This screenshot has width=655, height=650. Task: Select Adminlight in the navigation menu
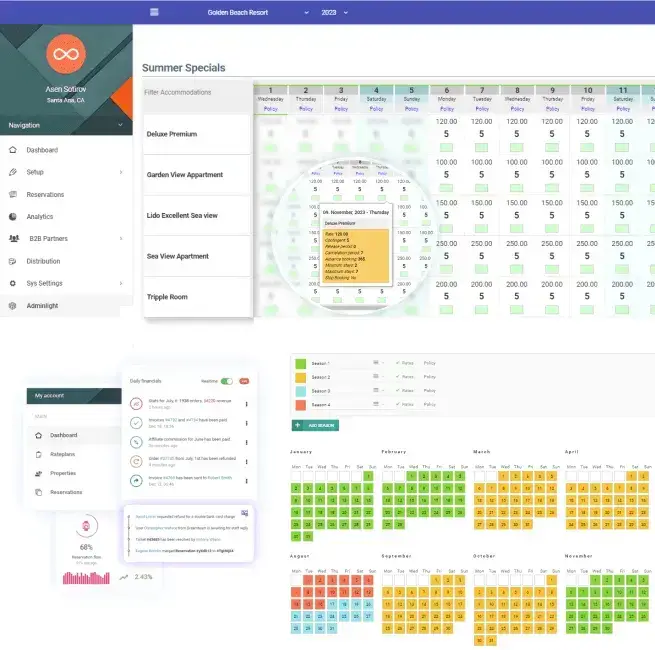point(66,306)
